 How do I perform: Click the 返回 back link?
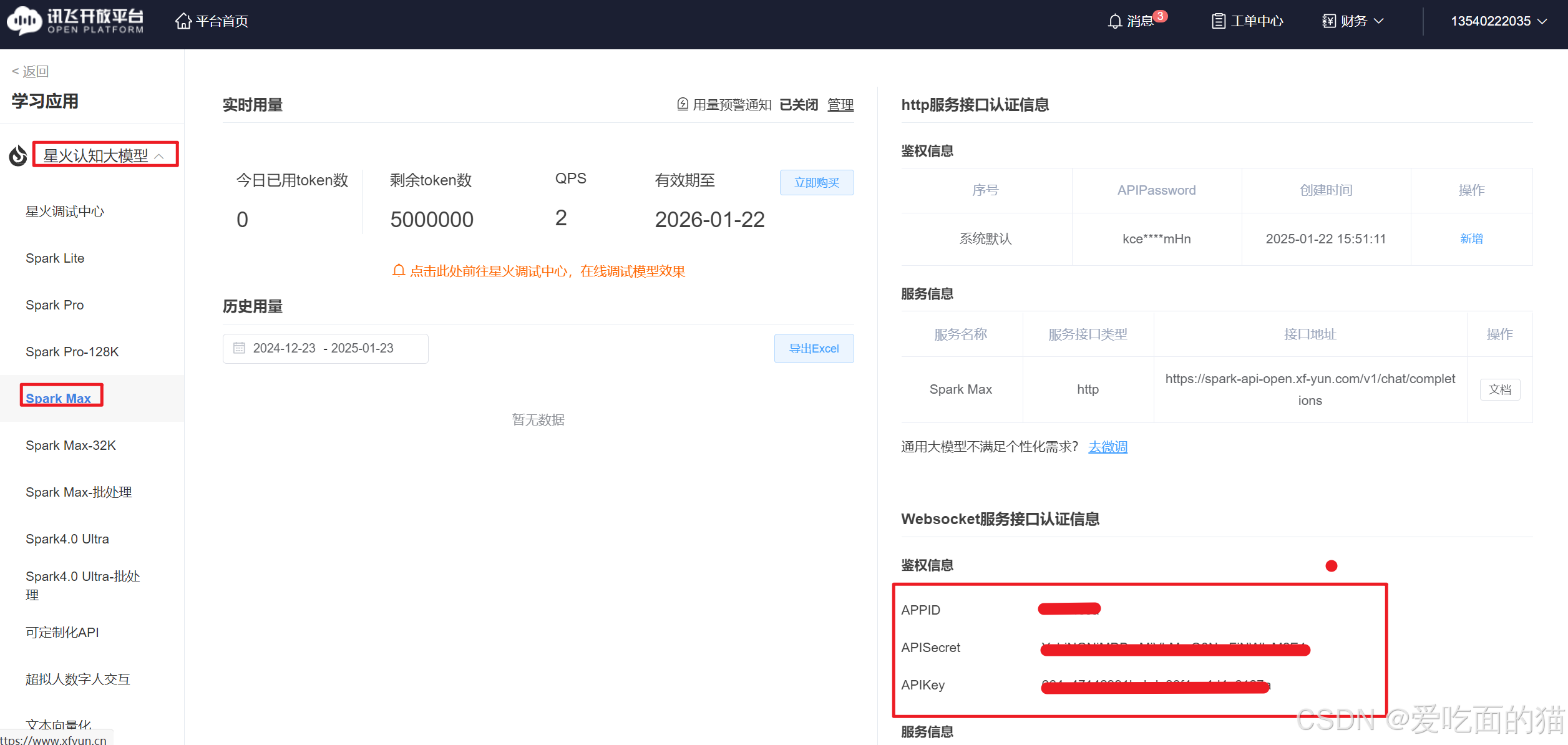pyautogui.click(x=30, y=71)
